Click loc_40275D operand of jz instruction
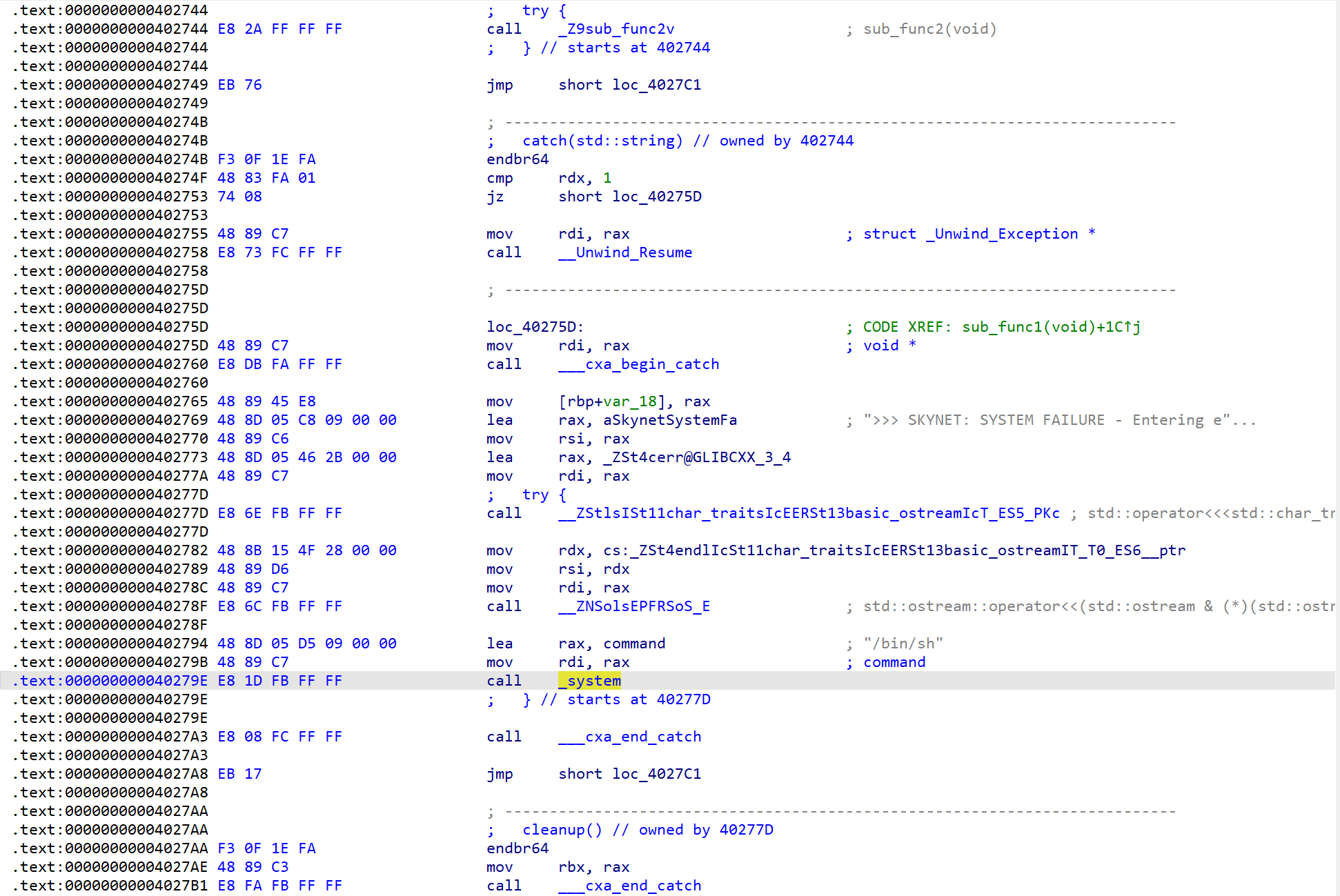The height and width of the screenshot is (896, 1340). pos(657,197)
